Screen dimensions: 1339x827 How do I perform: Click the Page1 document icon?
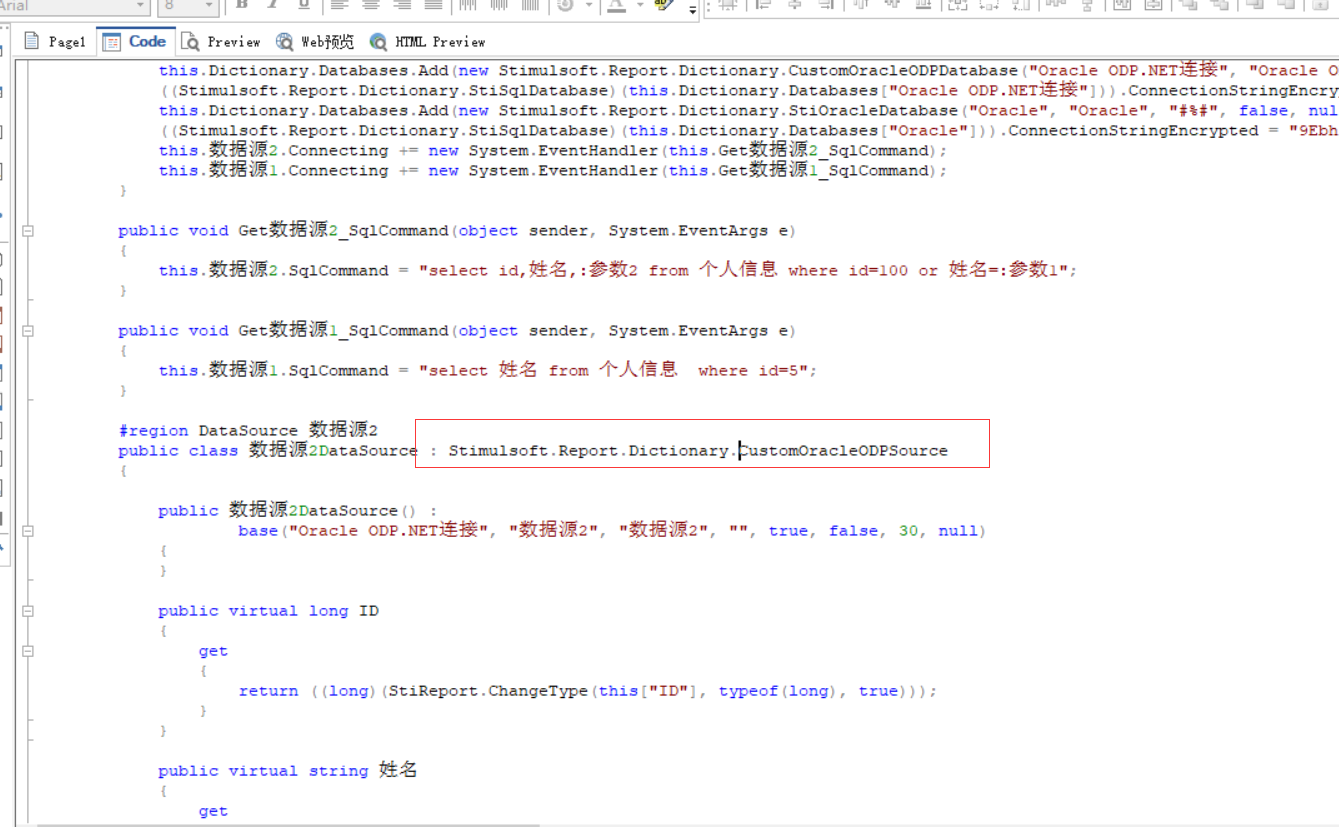point(32,42)
